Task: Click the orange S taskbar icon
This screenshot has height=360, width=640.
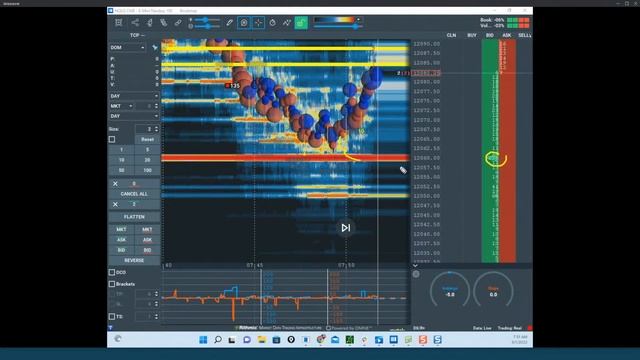Action: click(x=423, y=340)
